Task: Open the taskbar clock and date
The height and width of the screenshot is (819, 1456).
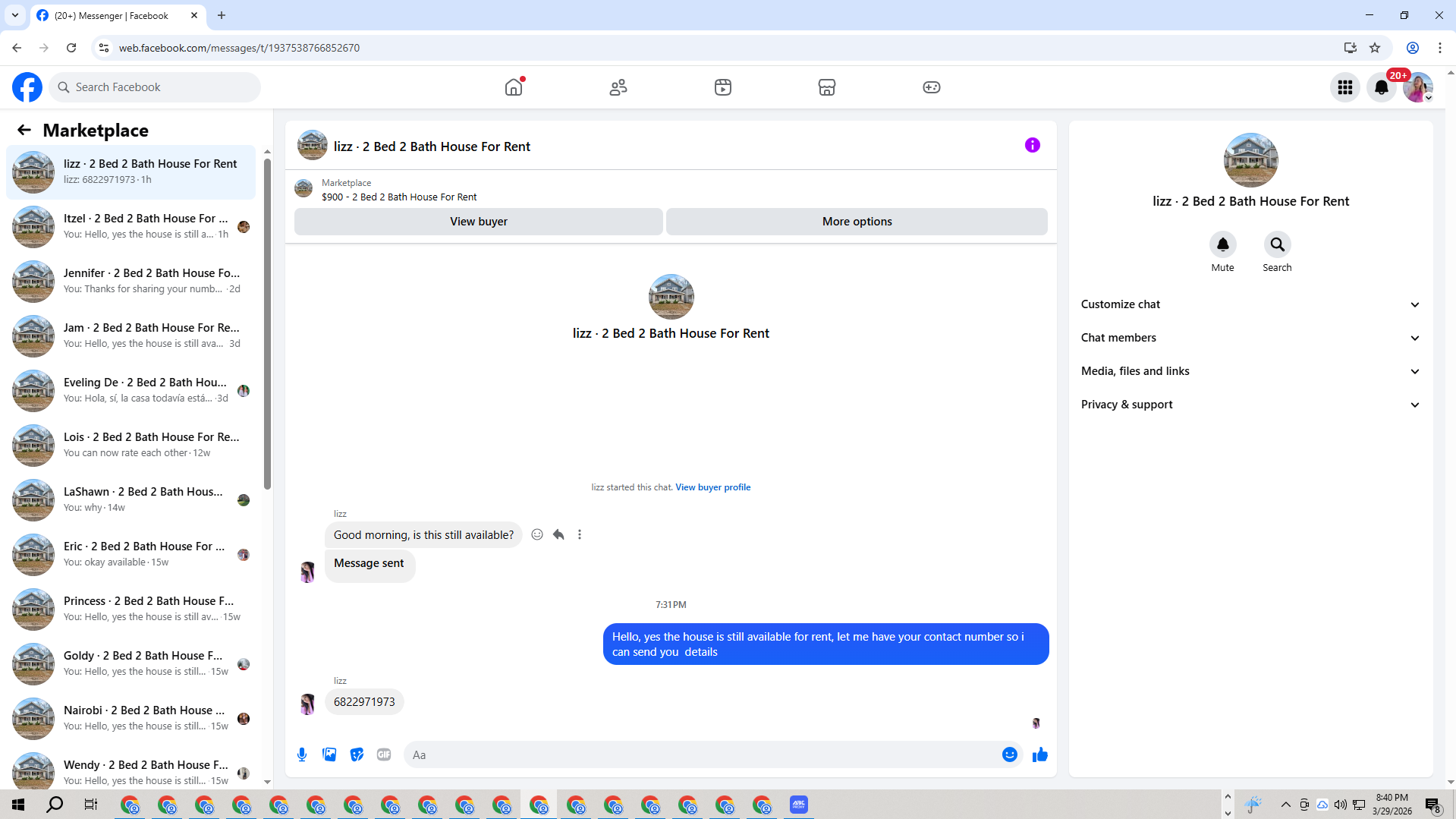Action: pyautogui.click(x=1392, y=805)
